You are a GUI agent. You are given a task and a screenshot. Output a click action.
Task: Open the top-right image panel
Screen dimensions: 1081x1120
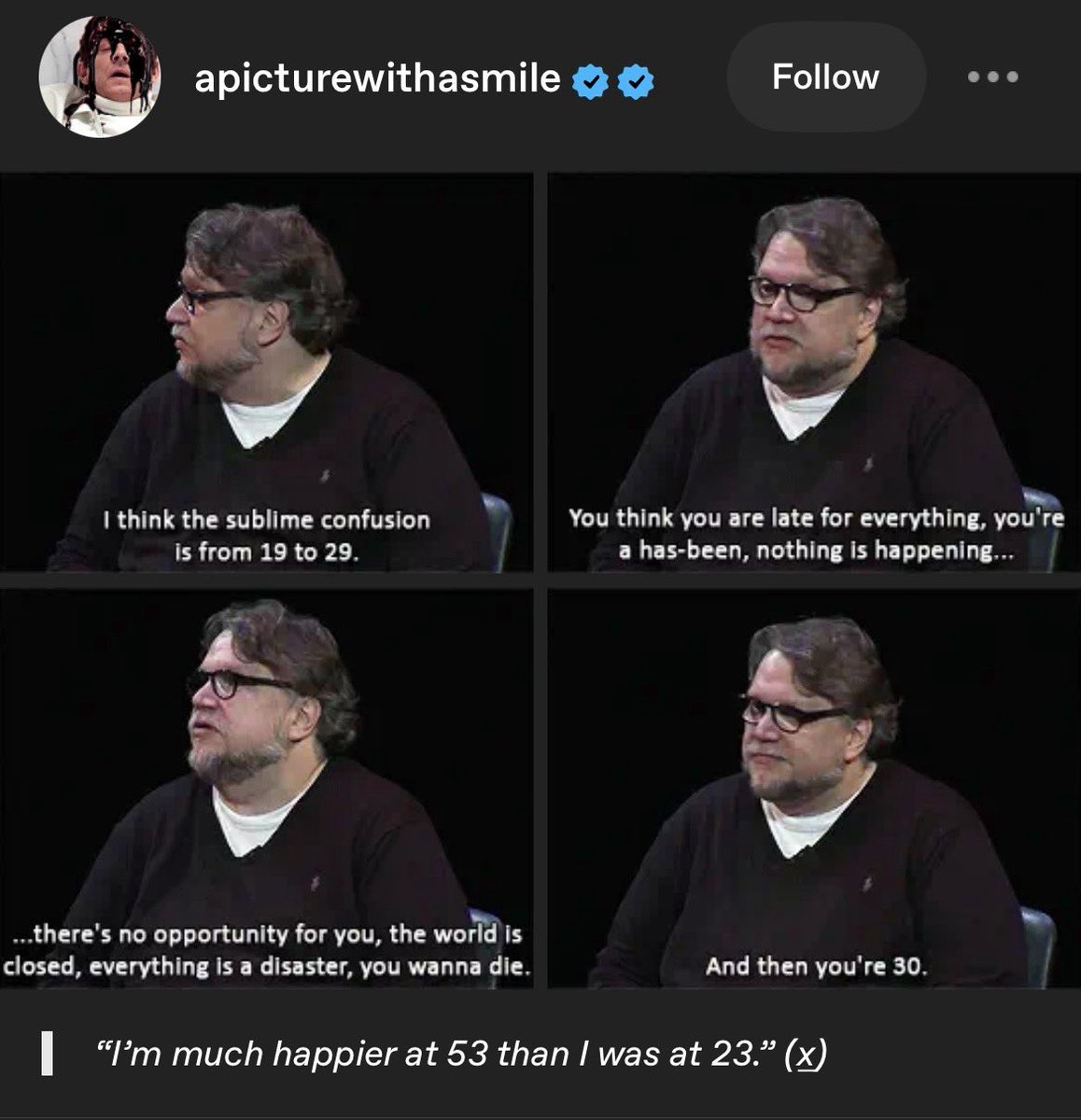814,372
